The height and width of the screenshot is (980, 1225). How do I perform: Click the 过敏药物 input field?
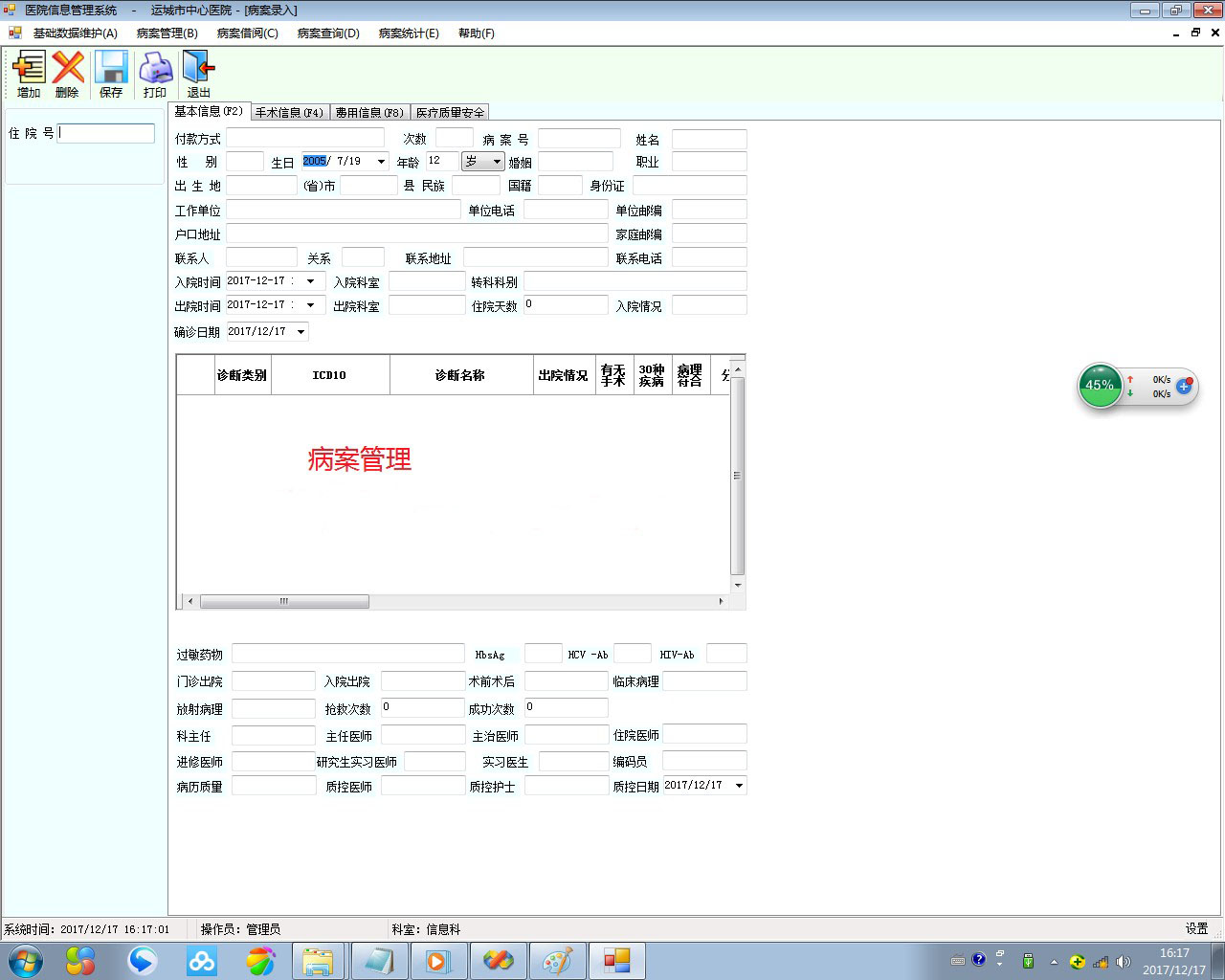(348, 654)
